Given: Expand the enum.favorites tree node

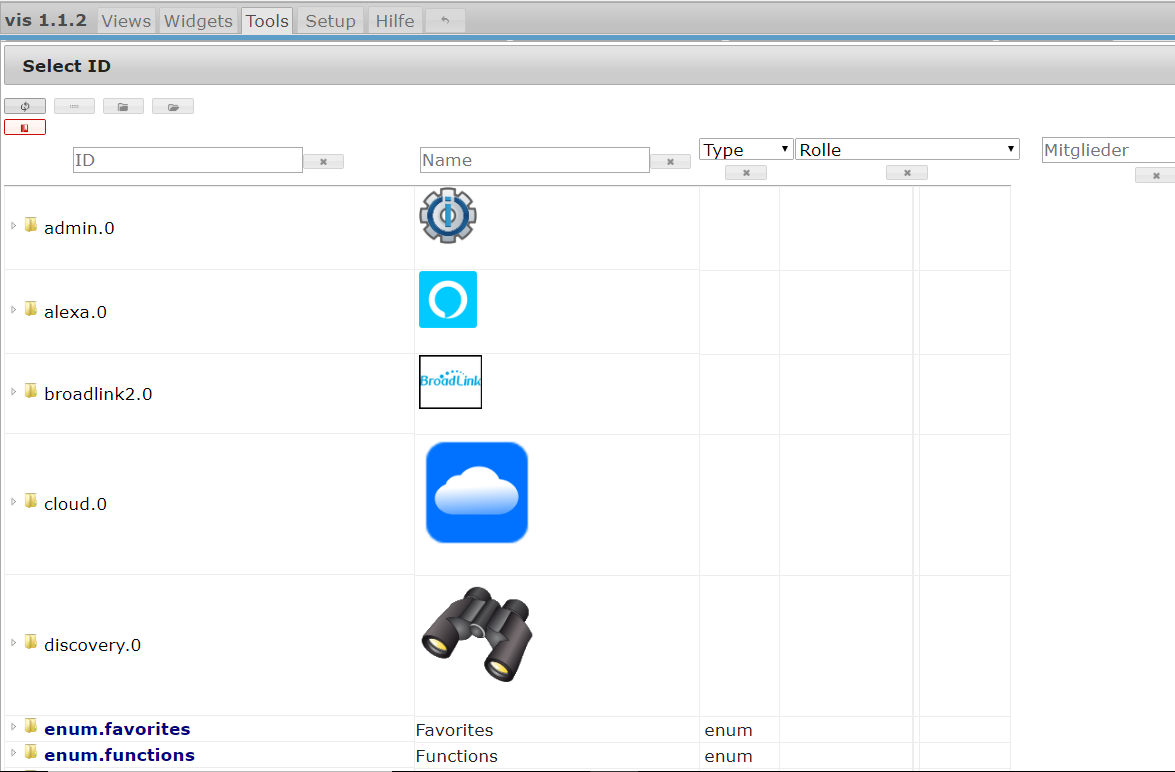Looking at the screenshot, I should (x=14, y=727).
